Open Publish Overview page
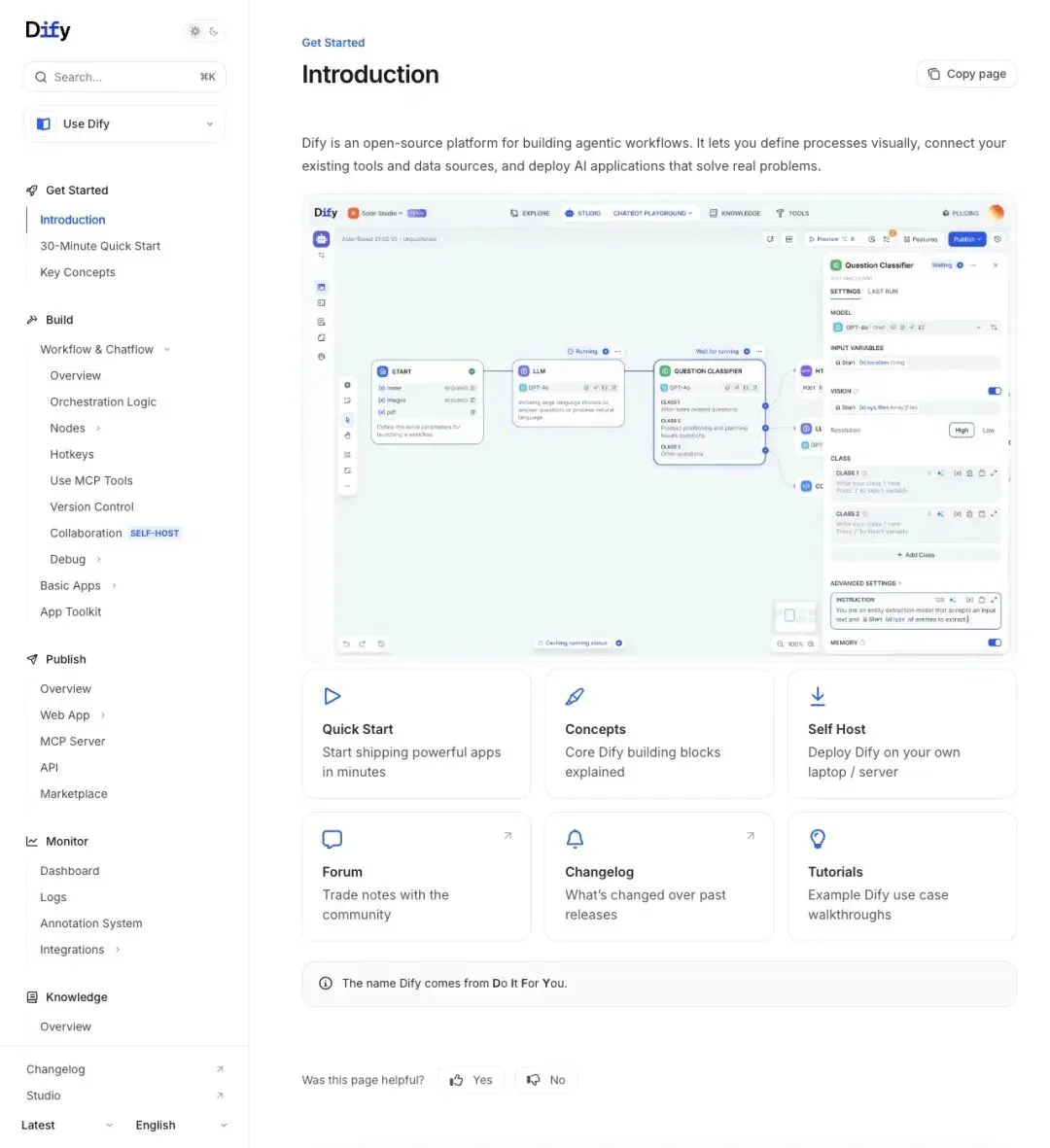This screenshot has width=1050, height=1148. [x=66, y=689]
